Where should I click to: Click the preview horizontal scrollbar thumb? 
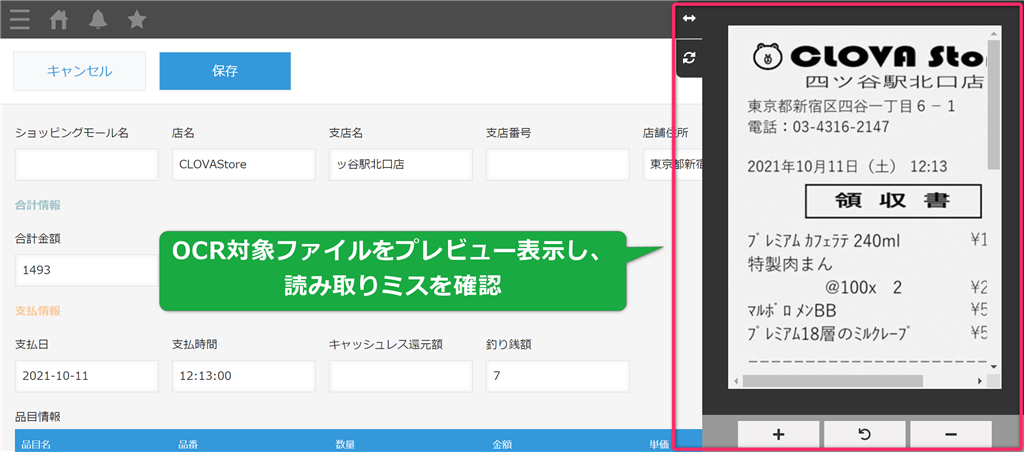(833, 380)
